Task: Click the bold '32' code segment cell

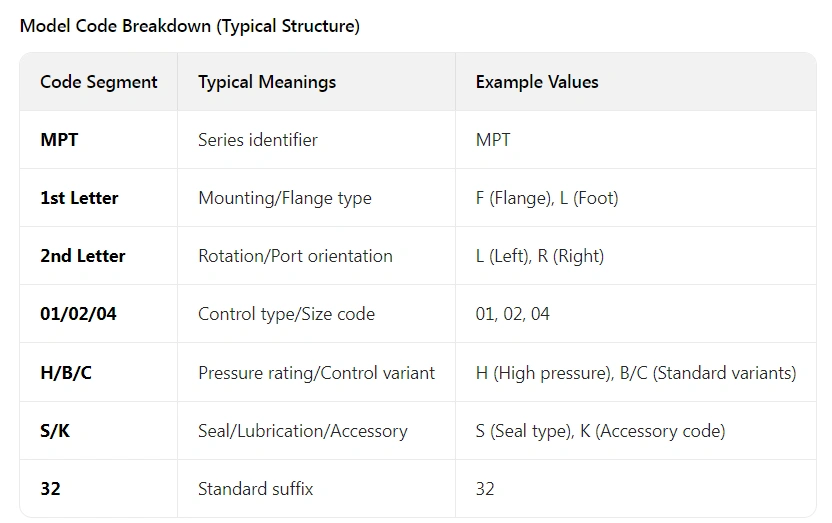Action: click(x=50, y=489)
